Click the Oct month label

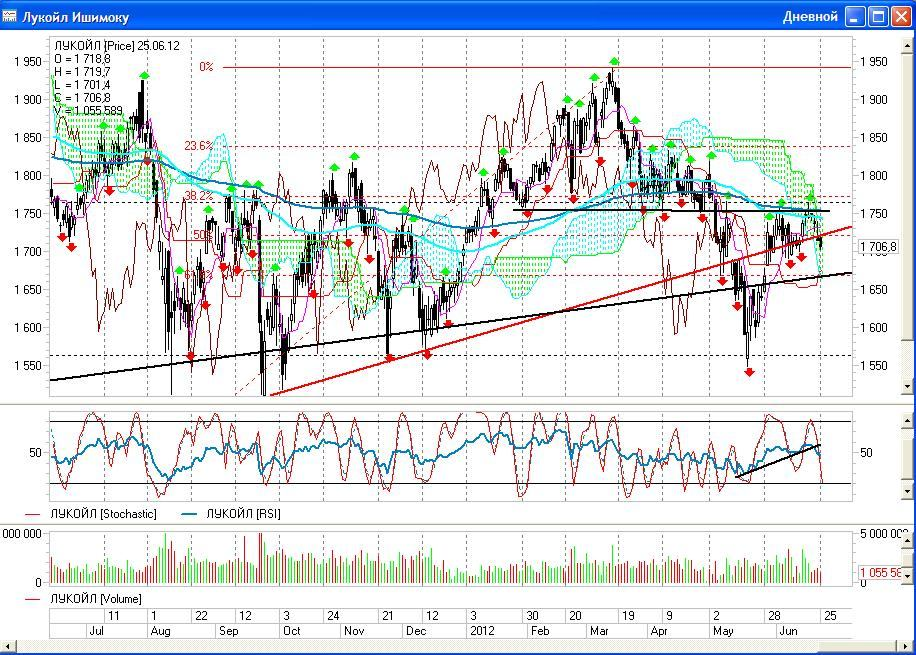(292, 631)
